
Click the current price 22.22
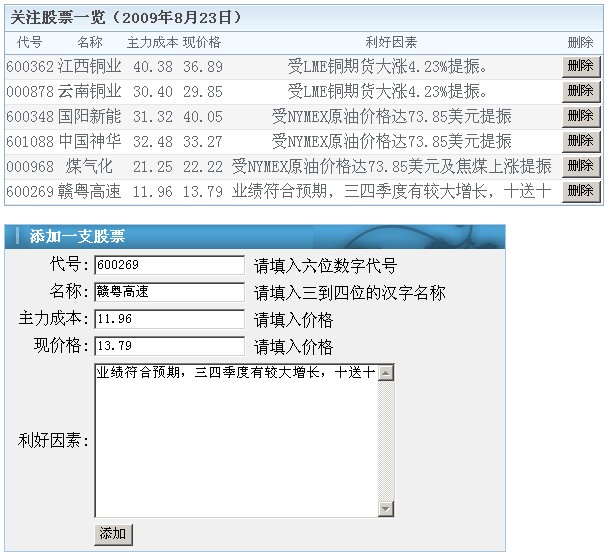coord(203,167)
